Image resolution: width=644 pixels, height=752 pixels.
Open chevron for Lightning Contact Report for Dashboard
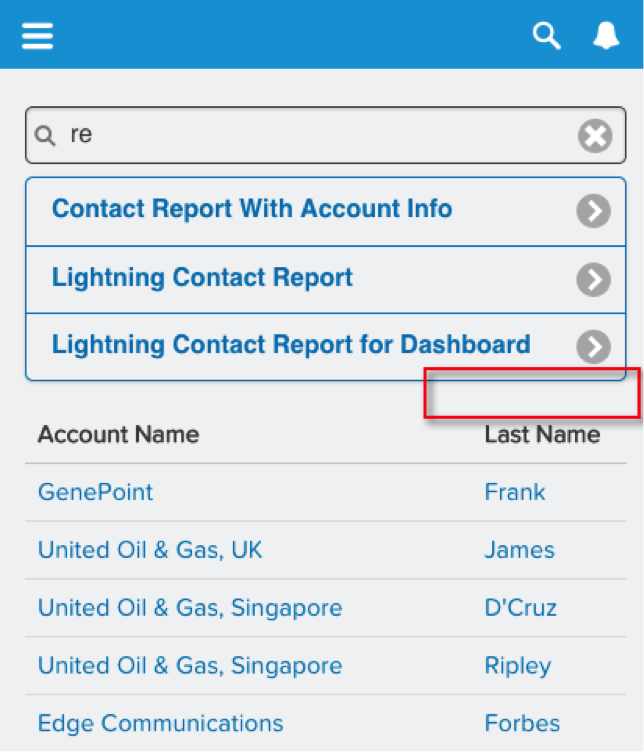pyautogui.click(x=594, y=347)
